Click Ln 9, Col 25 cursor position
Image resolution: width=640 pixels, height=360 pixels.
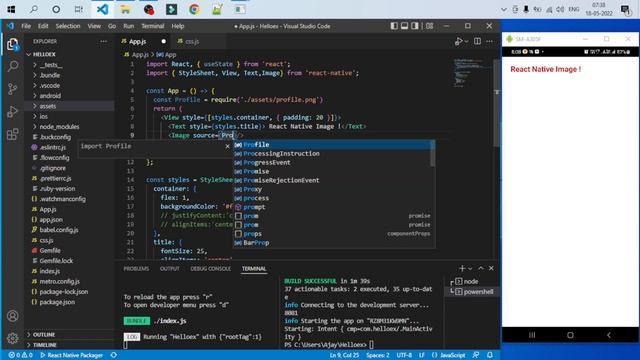(x=344, y=355)
